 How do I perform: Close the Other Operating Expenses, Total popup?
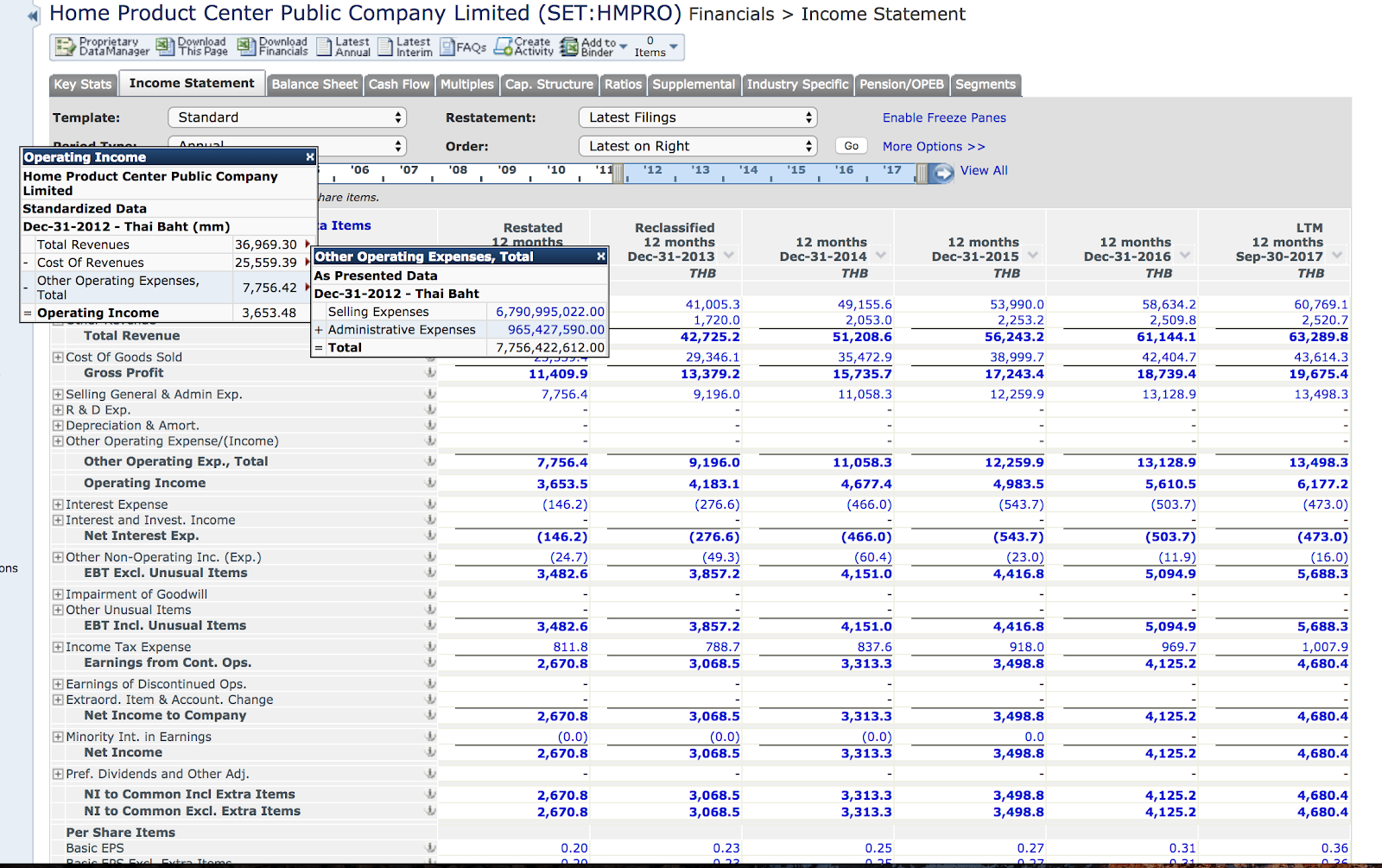pyautogui.click(x=601, y=257)
